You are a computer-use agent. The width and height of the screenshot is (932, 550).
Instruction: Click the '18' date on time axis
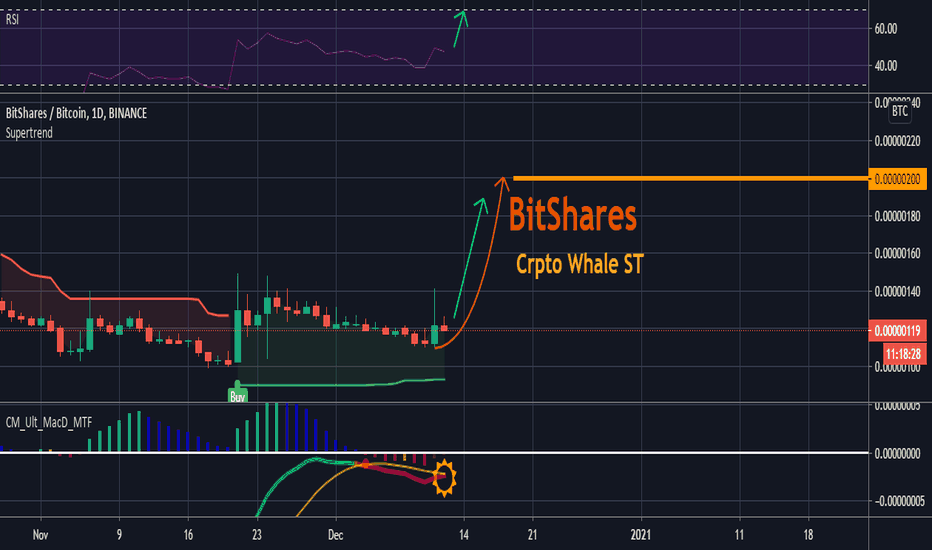point(808,535)
